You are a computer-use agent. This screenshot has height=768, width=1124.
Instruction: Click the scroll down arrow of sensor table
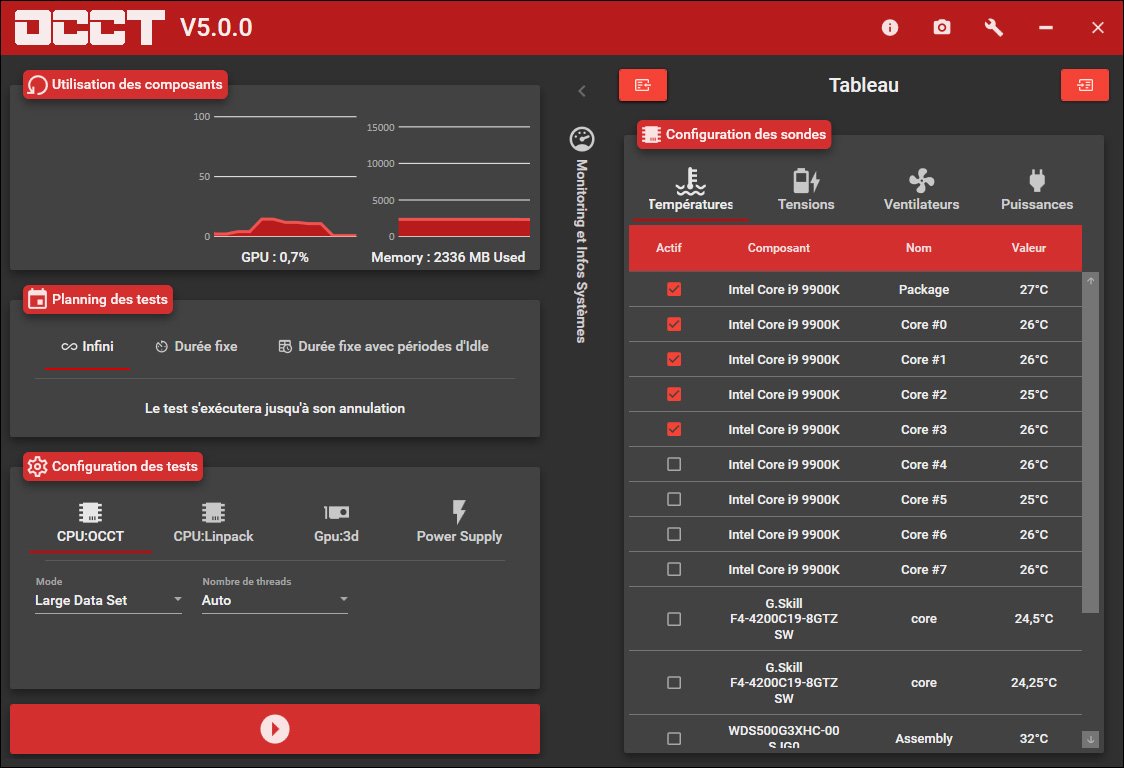coord(1090,739)
